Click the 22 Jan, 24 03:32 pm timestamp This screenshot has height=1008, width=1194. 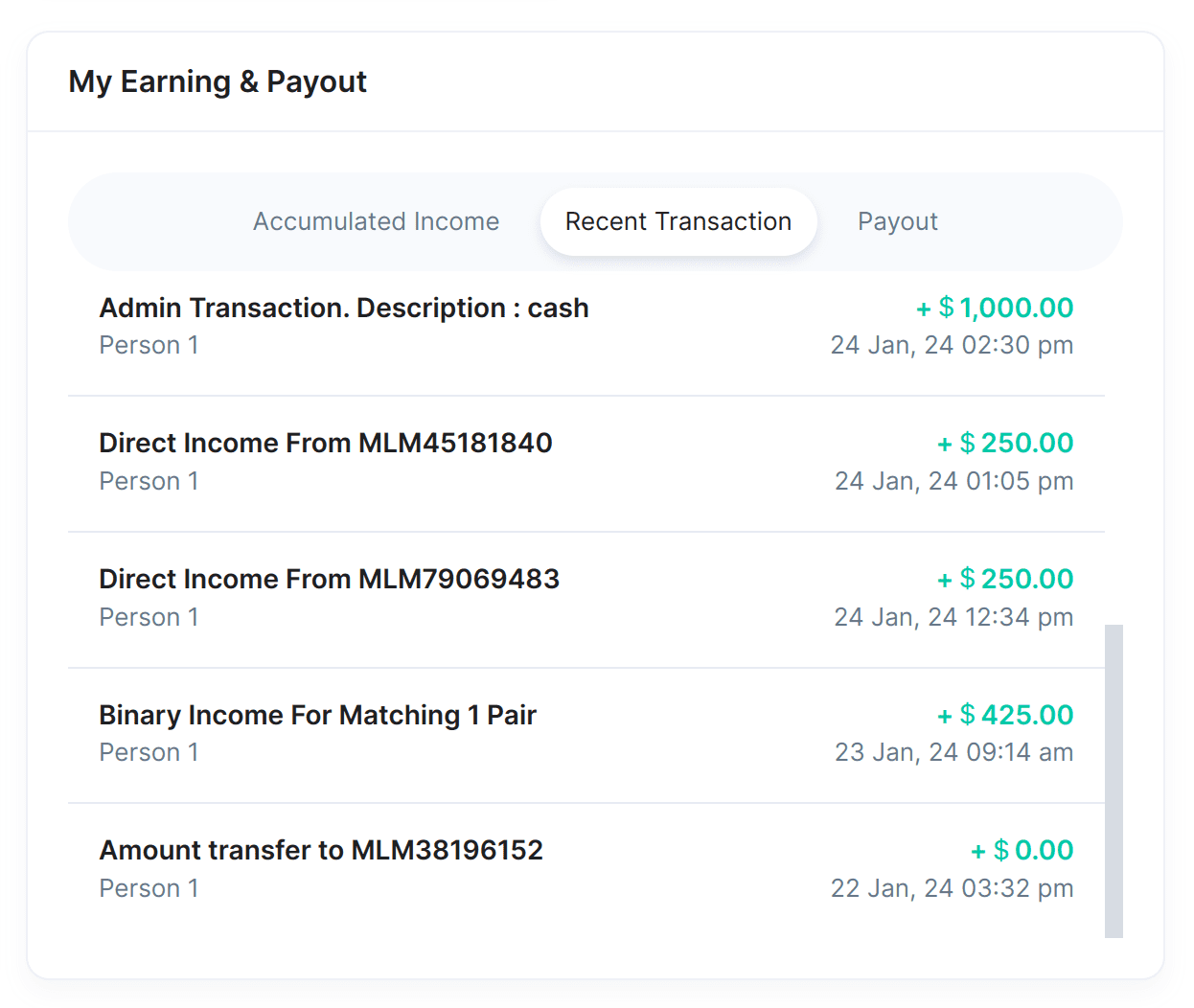coord(952,888)
